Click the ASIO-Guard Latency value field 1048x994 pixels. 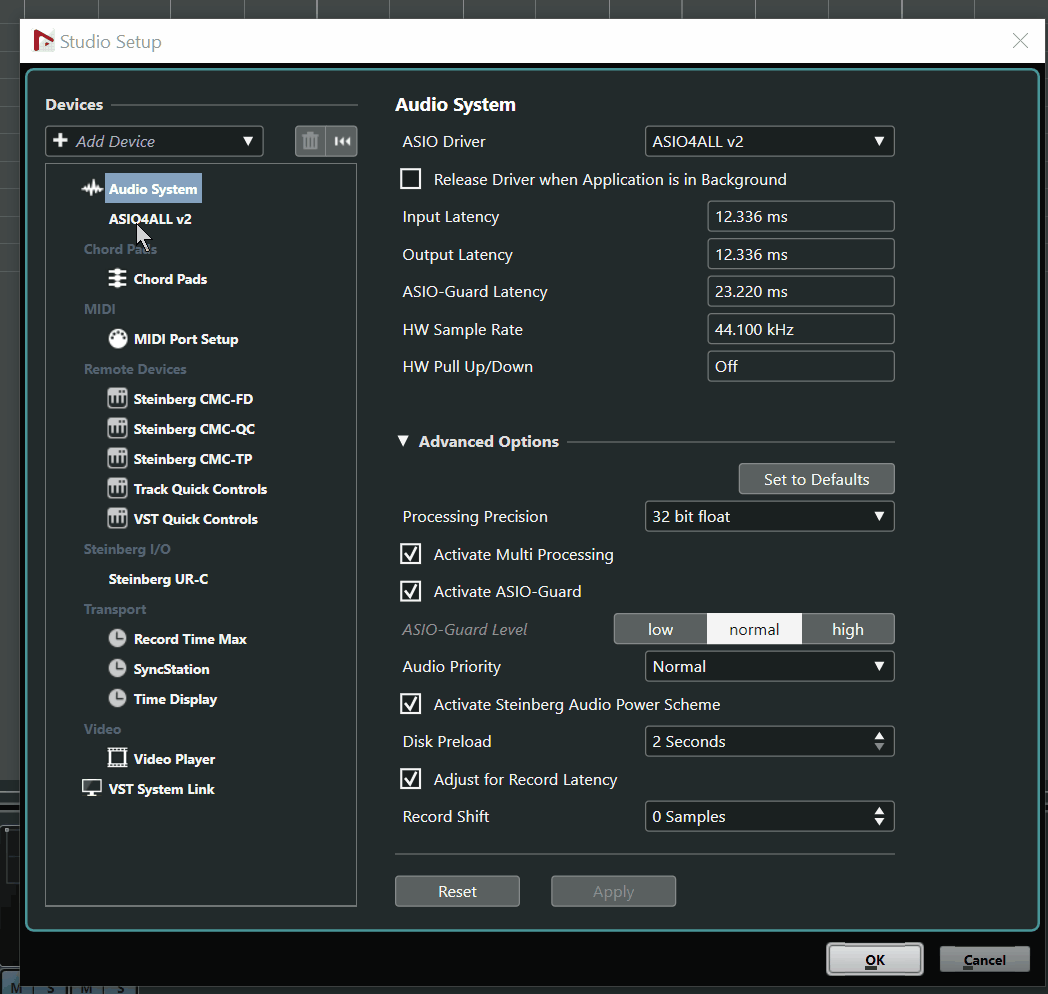[801, 291]
